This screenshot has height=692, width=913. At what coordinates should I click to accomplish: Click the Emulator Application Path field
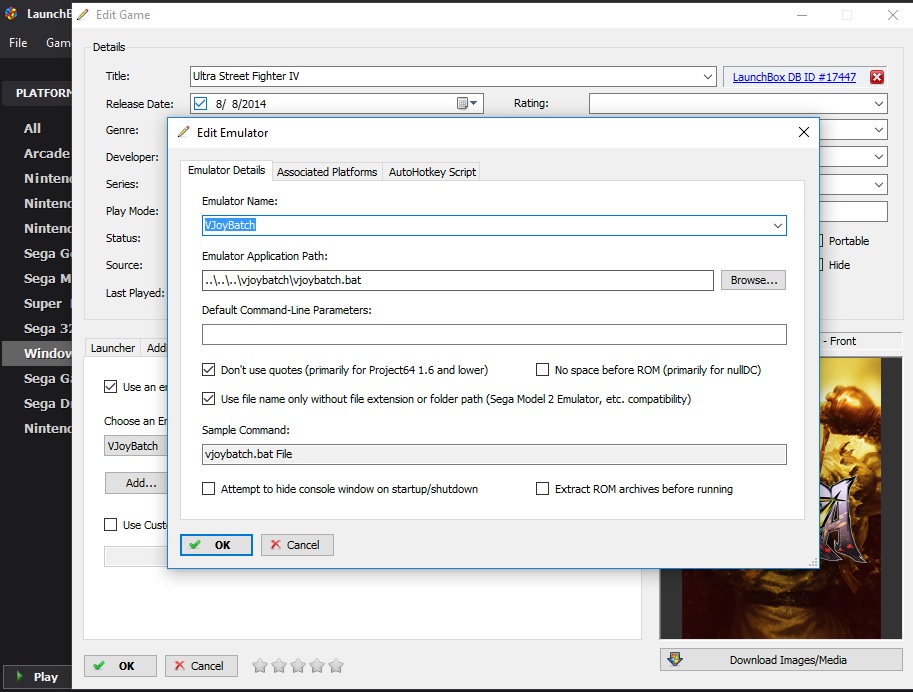point(458,280)
